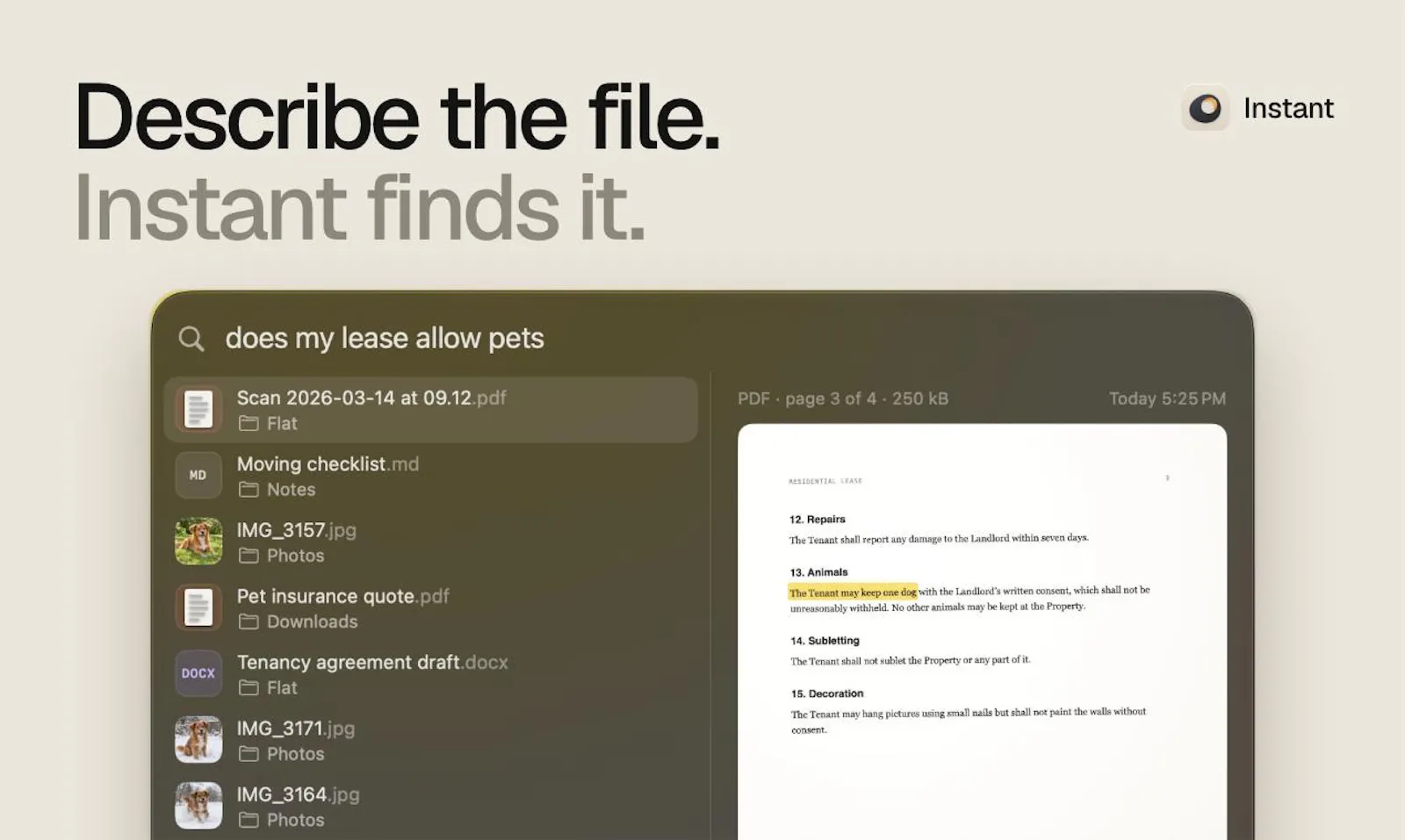Click the search field reading 'does my lease allow pets'

pyautogui.click(x=385, y=338)
